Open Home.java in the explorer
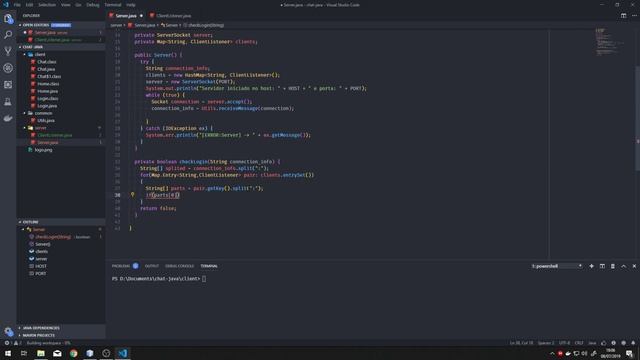The image size is (640, 360). pyautogui.click(x=47, y=91)
